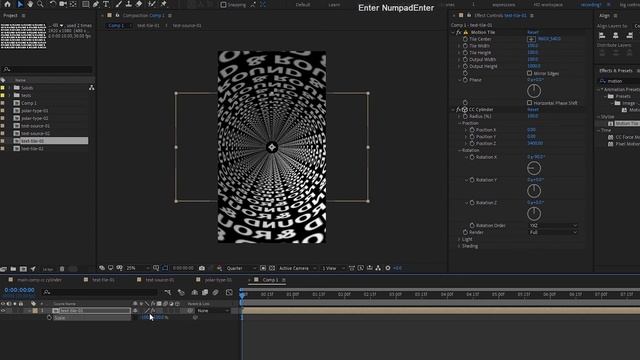Click Effects & Presets search field

(x=618, y=81)
